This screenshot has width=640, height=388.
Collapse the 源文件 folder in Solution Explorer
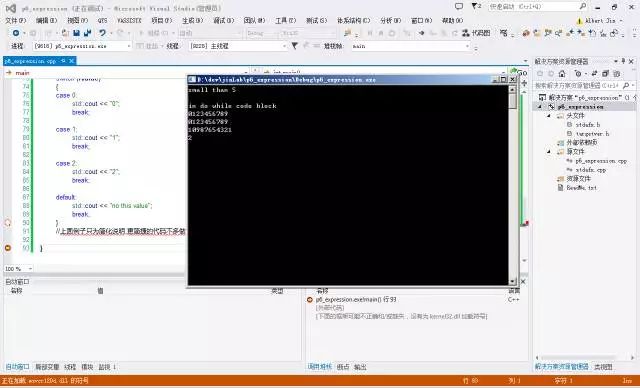point(549,152)
